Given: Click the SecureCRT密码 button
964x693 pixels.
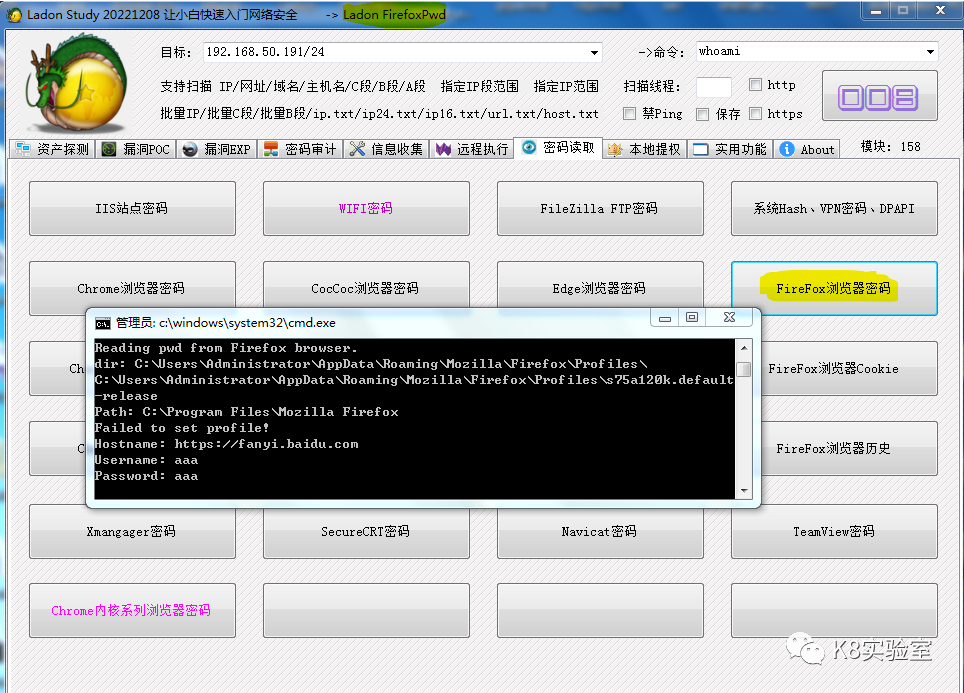Looking at the screenshot, I should [x=366, y=533].
